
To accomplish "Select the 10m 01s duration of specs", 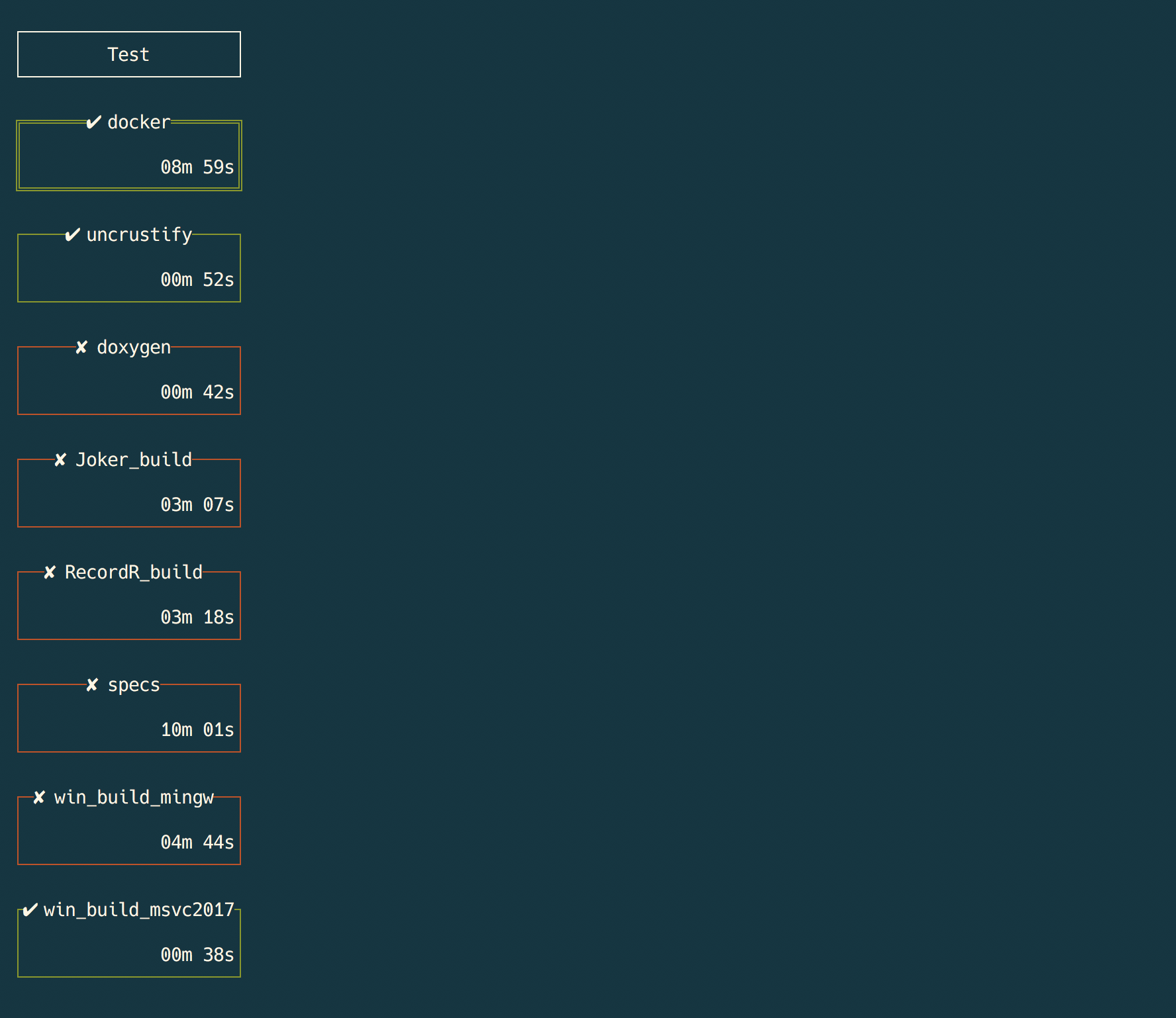I will pyautogui.click(x=197, y=729).
